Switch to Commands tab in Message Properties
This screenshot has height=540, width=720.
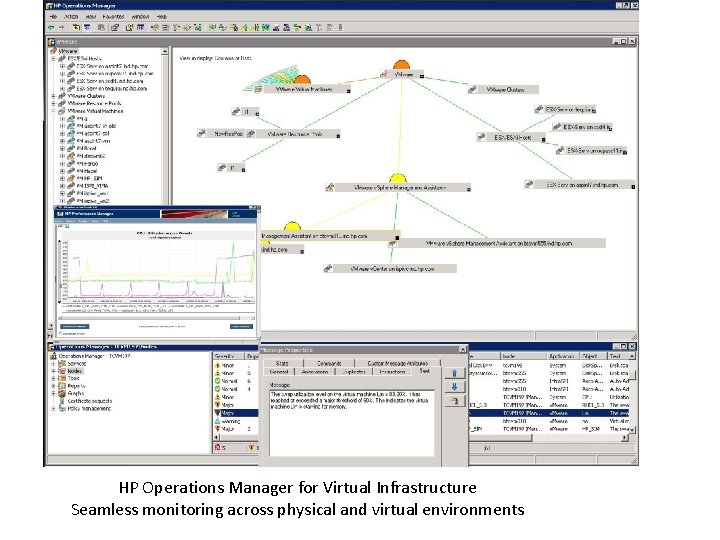[329, 363]
